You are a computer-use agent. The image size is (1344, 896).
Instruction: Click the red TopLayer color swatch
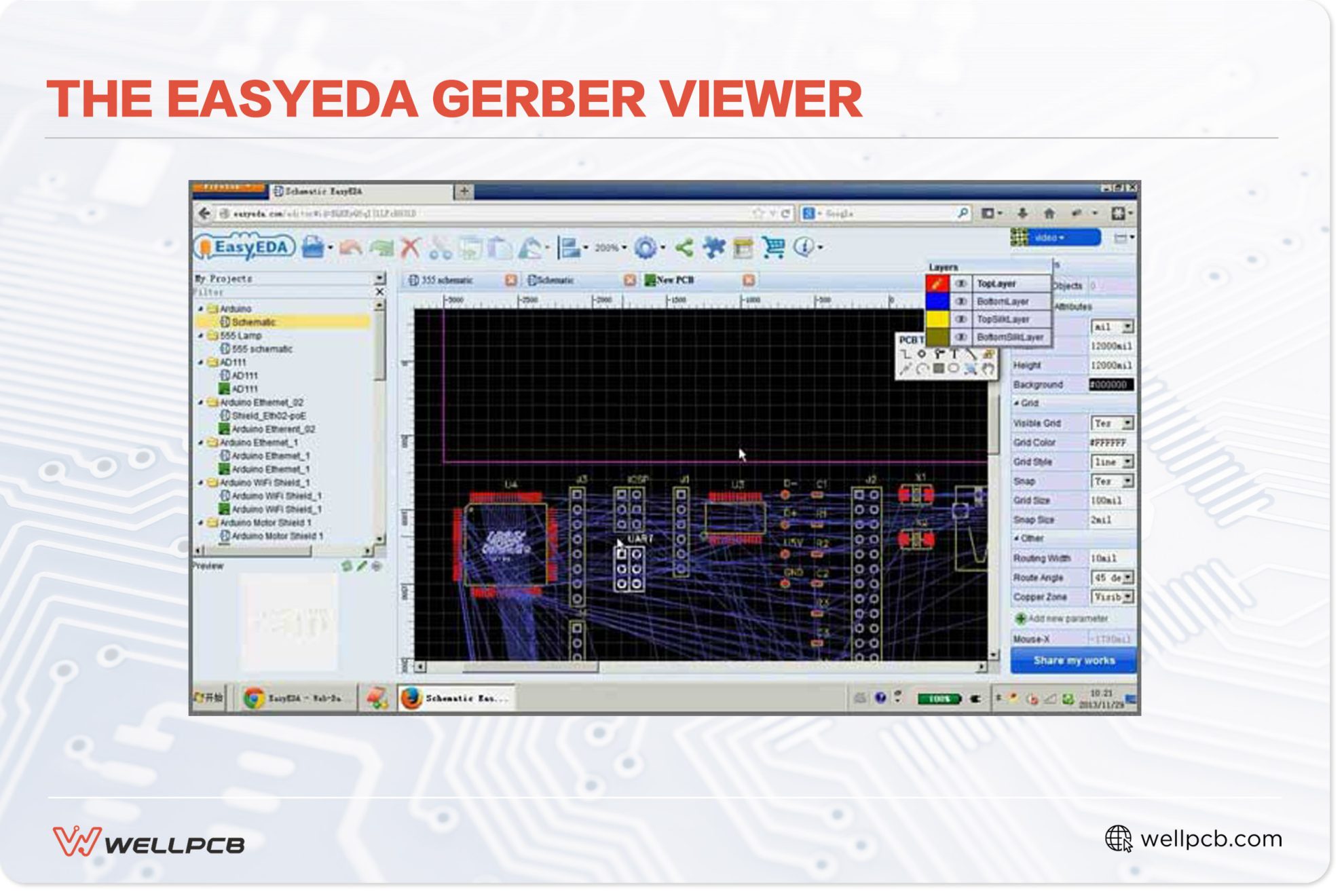(938, 283)
